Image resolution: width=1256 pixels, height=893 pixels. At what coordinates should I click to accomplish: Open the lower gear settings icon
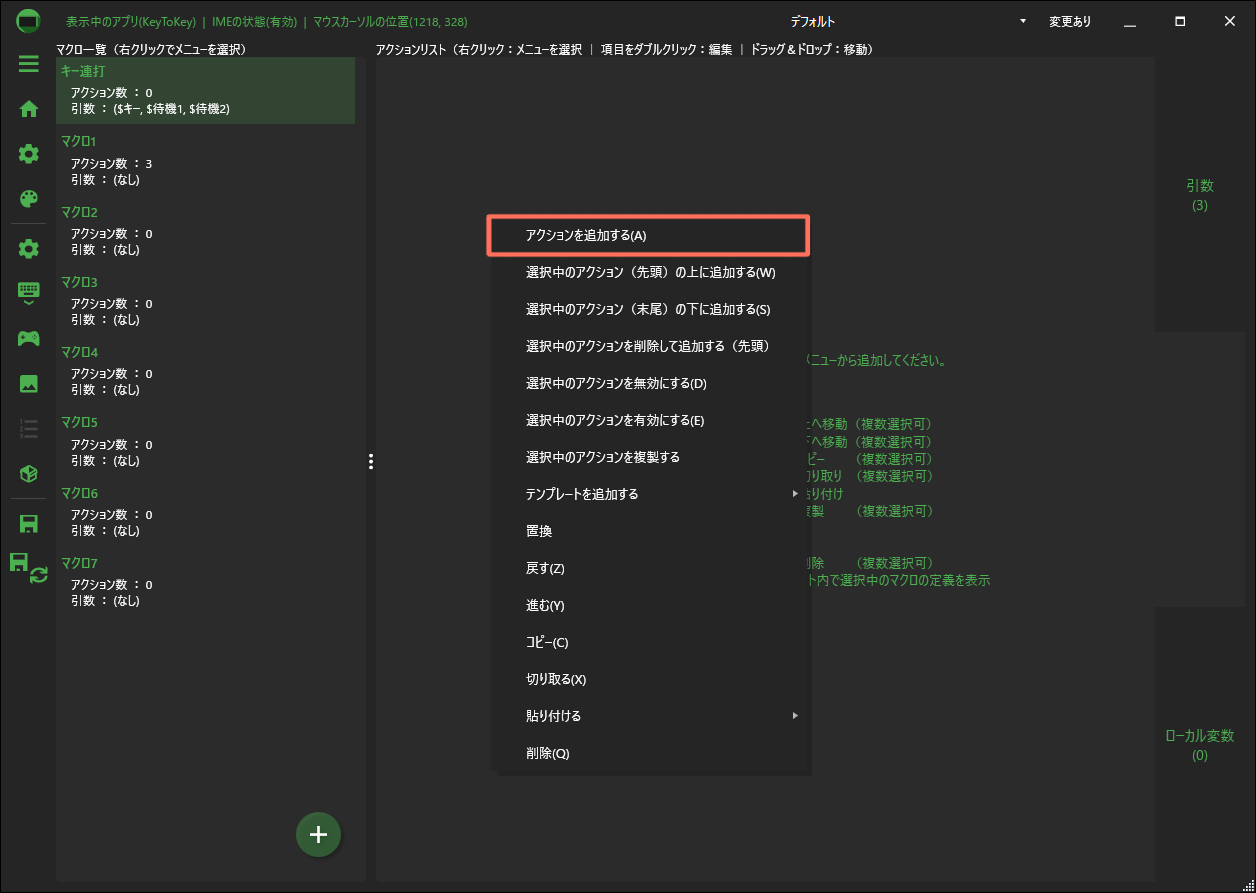click(29, 248)
